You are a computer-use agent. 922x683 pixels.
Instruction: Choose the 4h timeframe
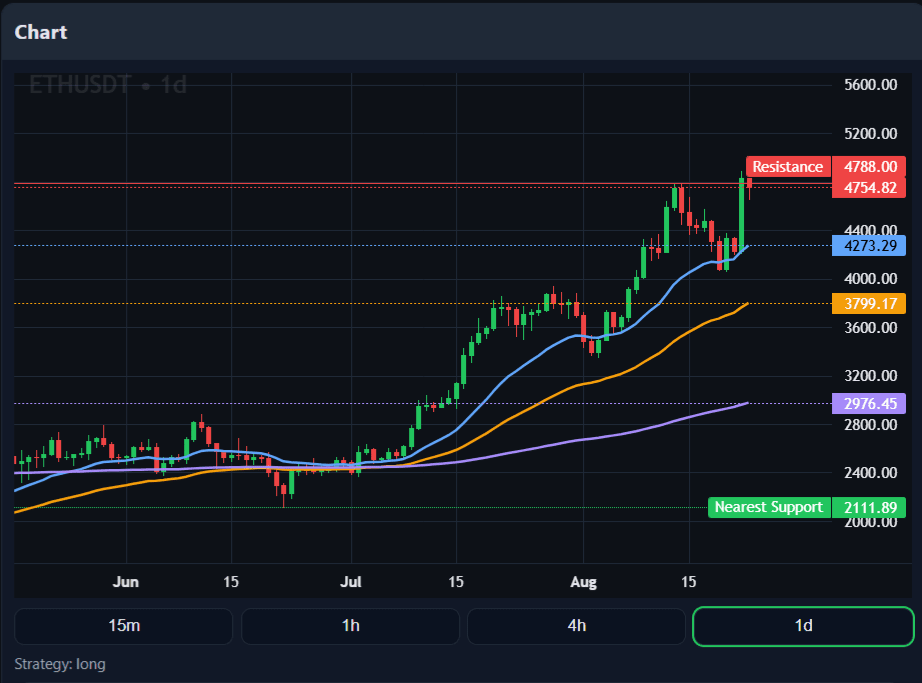[x=576, y=626]
